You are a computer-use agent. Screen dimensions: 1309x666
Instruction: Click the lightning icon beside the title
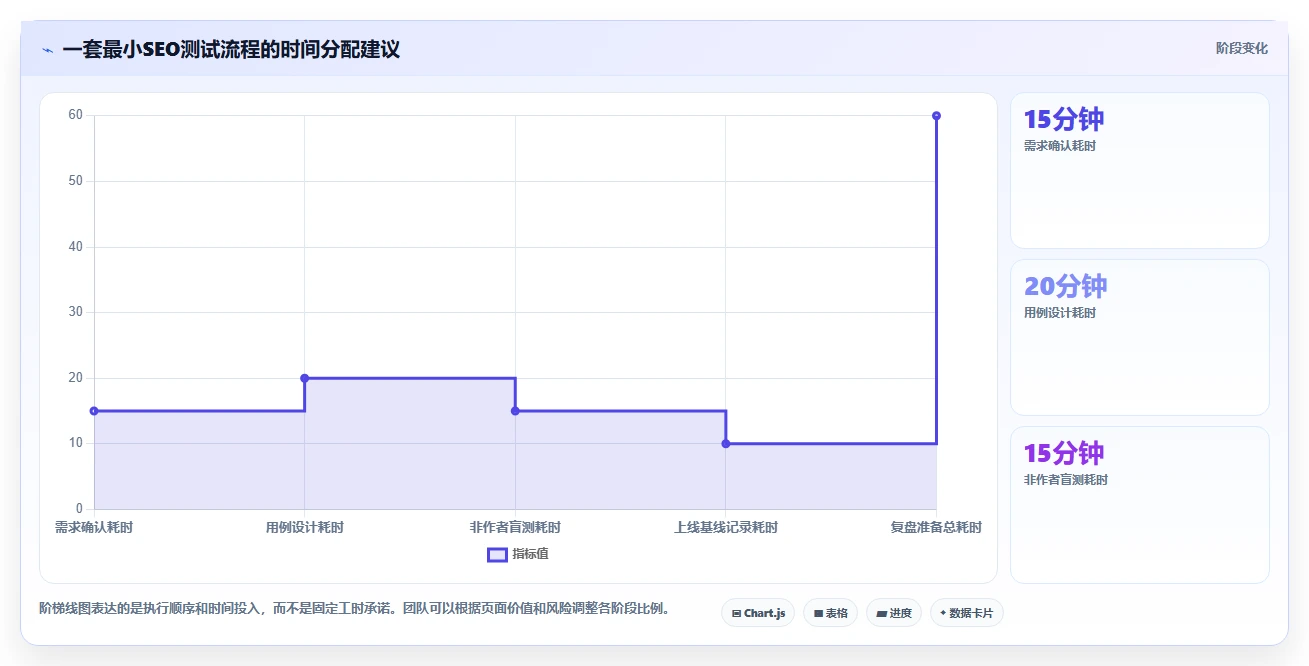point(47,49)
